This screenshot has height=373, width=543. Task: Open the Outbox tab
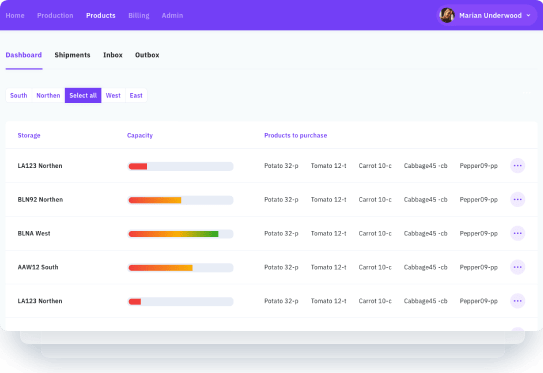[x=147, y=55]
